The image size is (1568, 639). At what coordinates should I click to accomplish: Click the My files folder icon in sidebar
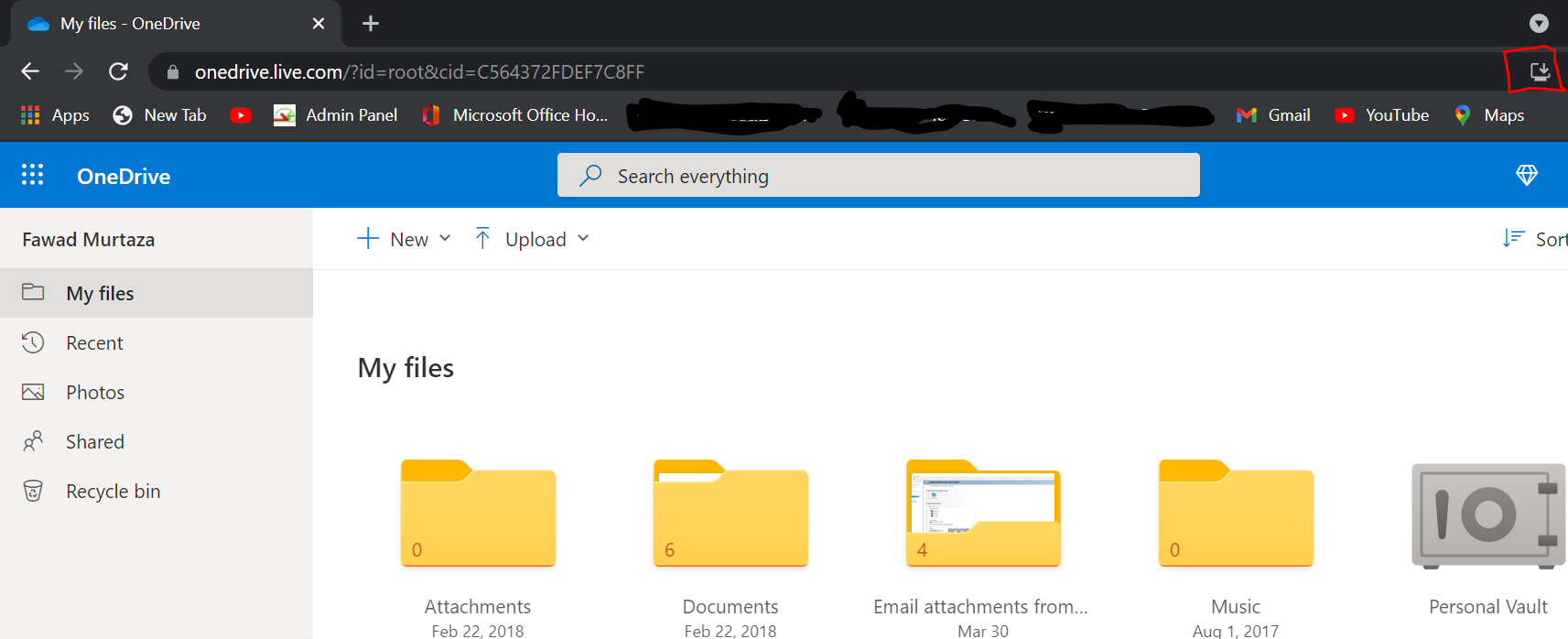tap(33, 292)
